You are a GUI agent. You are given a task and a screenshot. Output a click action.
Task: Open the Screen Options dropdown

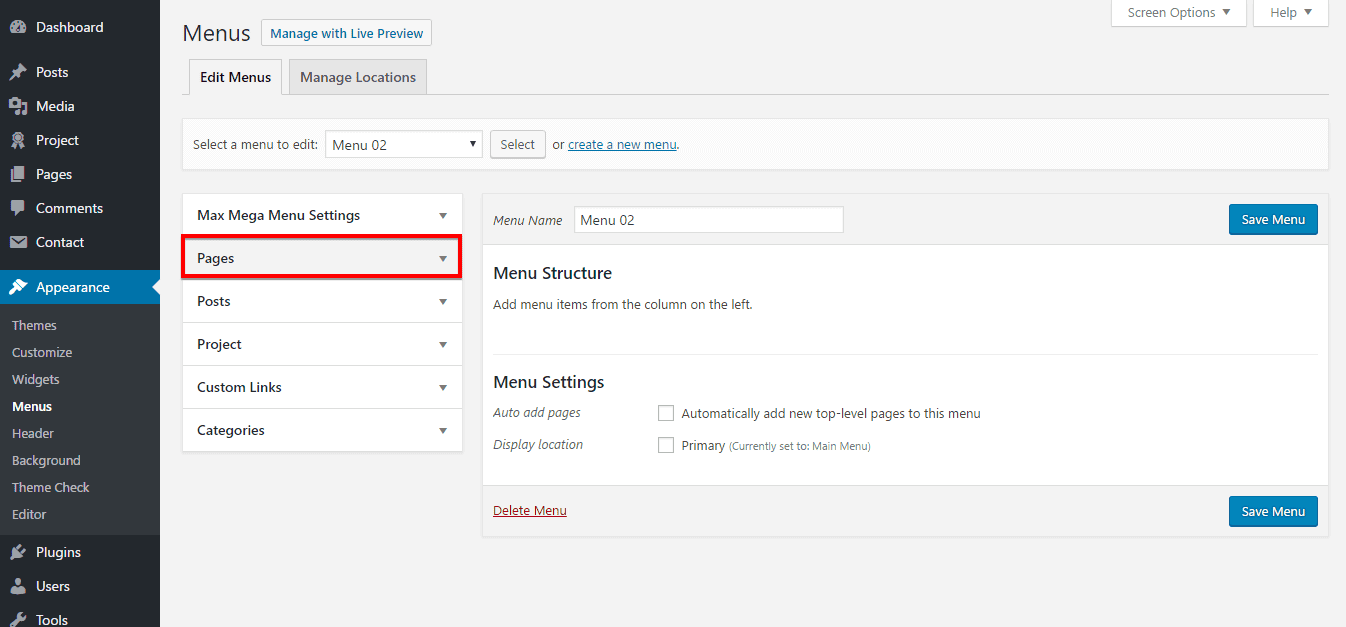coord(1178,12)
